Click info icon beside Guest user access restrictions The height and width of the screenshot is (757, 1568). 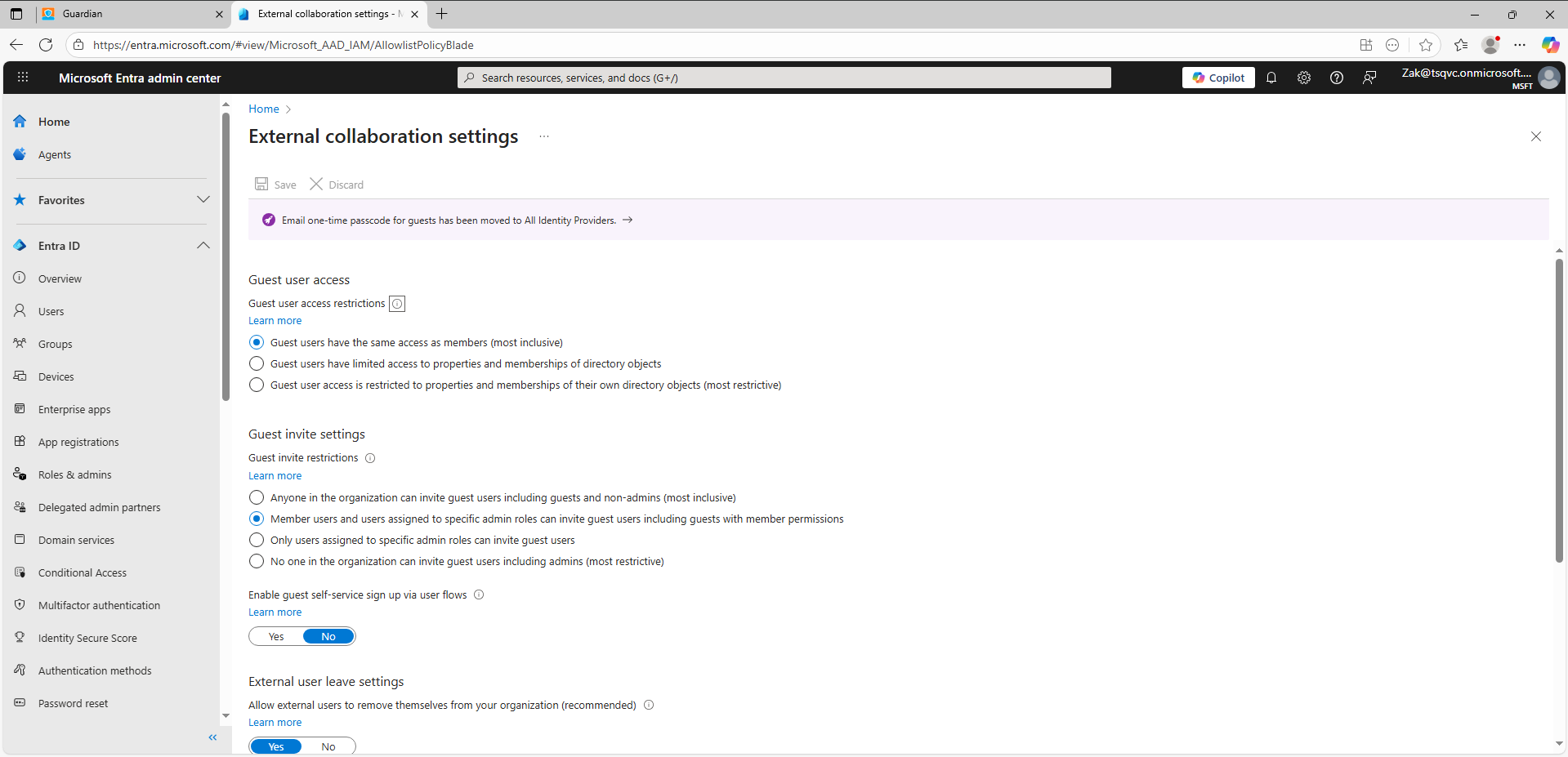tap(397, 304)
